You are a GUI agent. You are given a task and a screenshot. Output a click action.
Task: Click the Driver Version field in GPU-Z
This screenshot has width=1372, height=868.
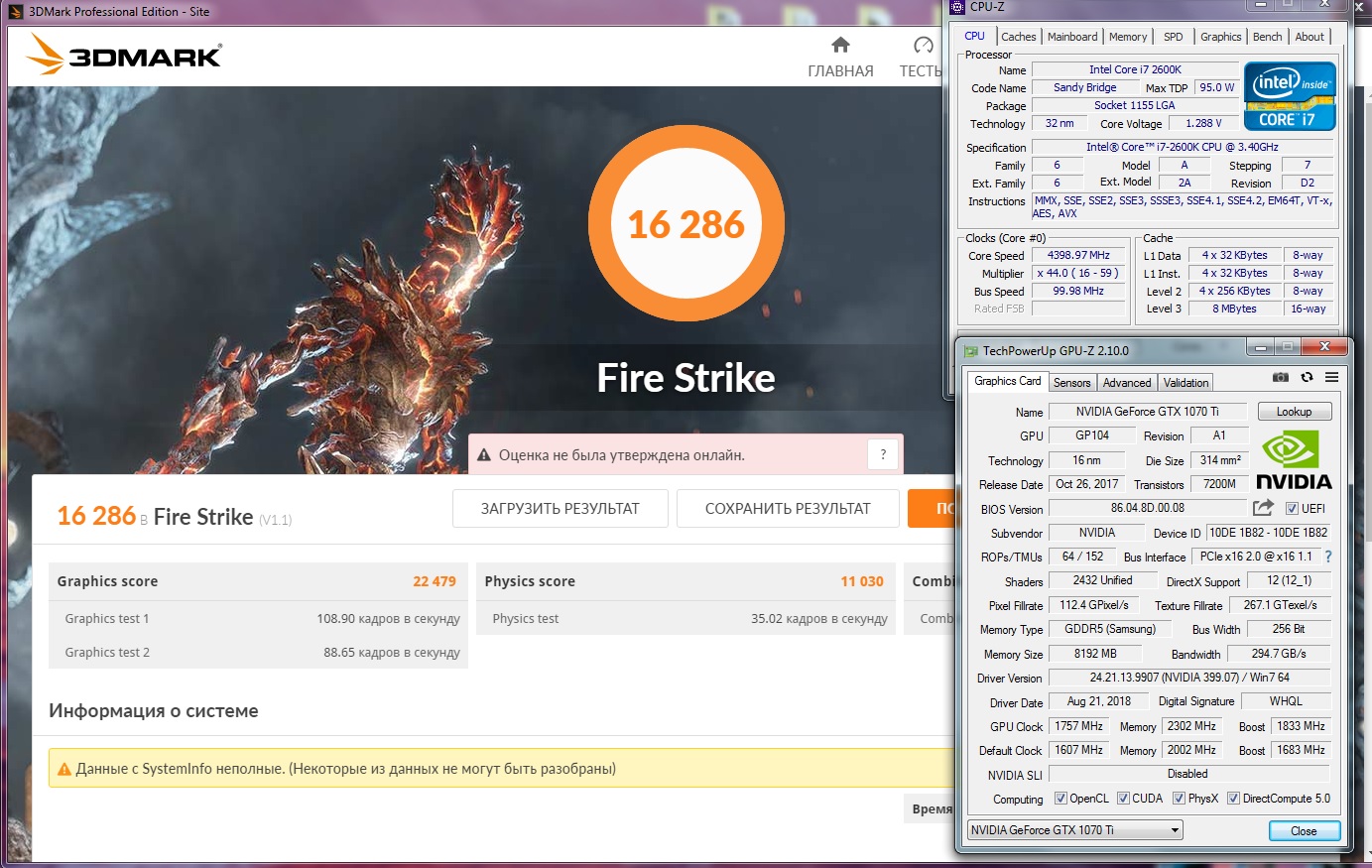tap(1189, 678)
